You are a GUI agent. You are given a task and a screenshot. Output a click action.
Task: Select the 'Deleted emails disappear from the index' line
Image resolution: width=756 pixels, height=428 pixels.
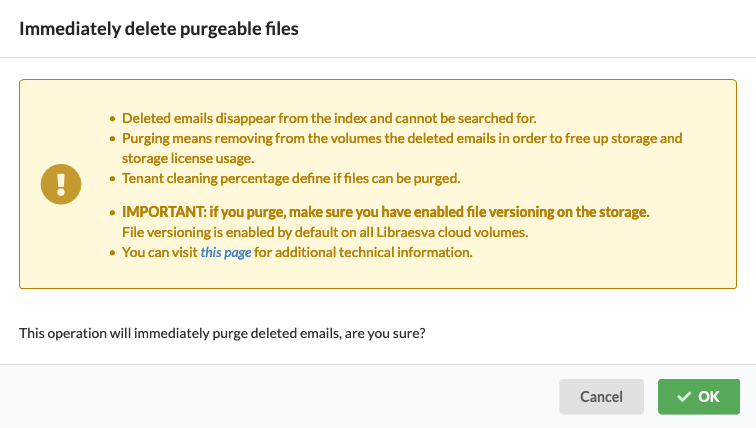329,118
